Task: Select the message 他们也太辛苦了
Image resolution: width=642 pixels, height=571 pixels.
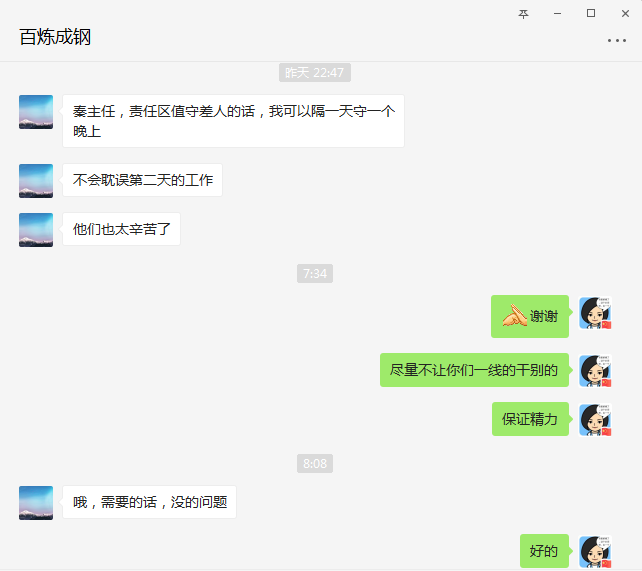Action: 121,229
